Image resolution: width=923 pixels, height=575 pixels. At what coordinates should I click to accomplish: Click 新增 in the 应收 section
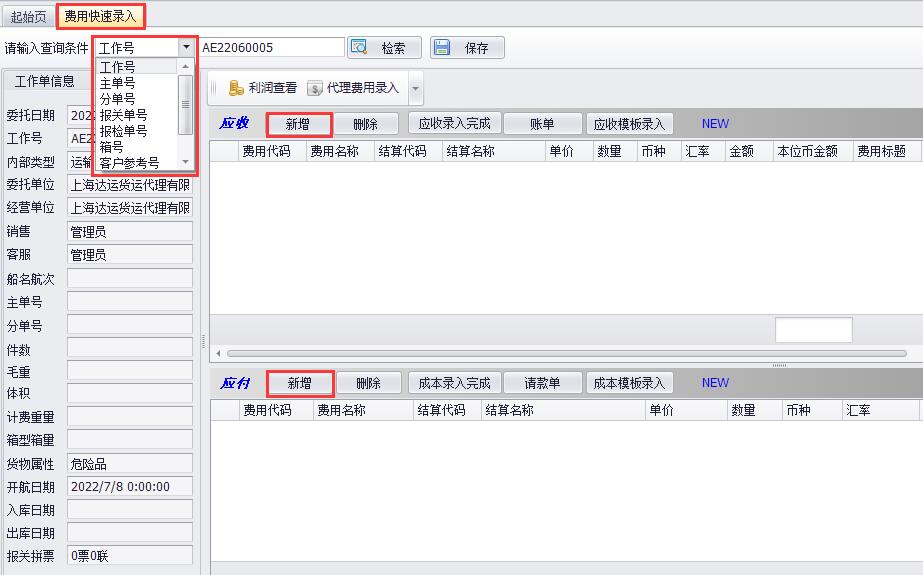pyautogui.click(x=298, y=124)
